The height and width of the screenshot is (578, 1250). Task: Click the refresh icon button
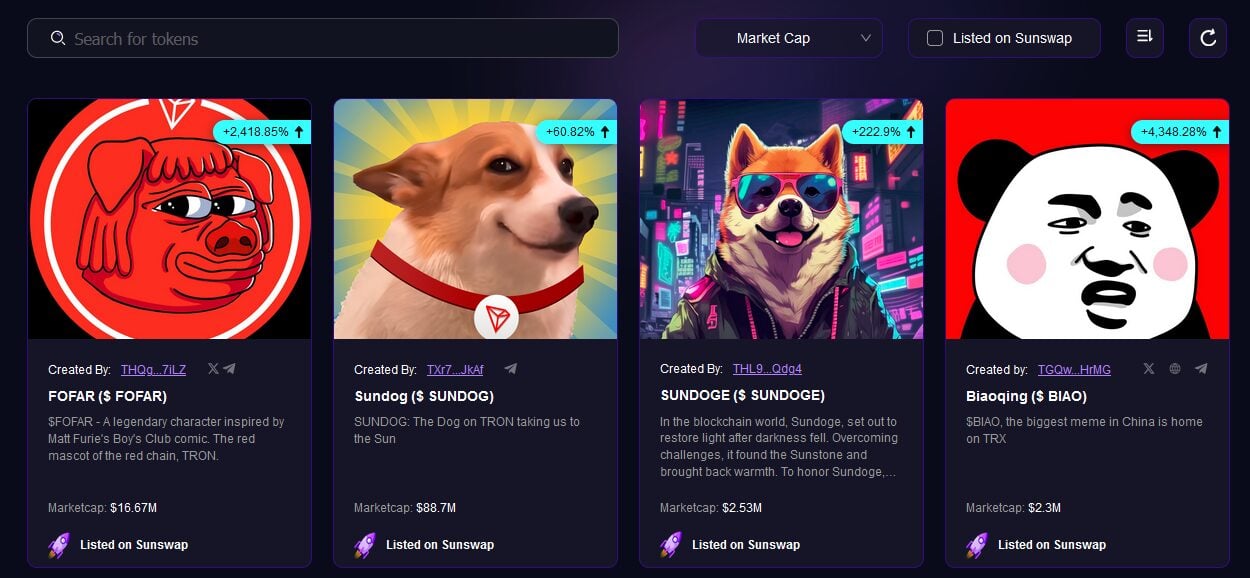1208,38
